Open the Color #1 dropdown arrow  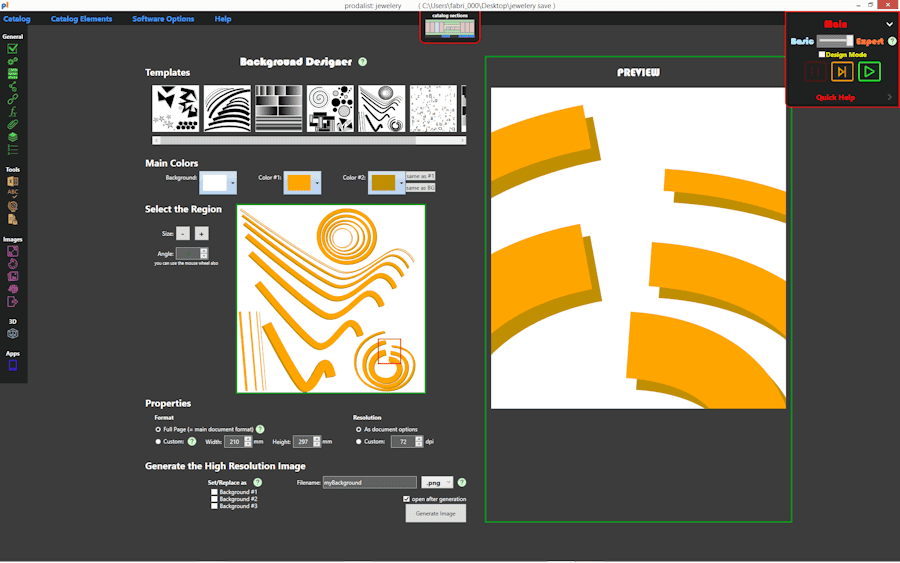[x=317, y=183]
